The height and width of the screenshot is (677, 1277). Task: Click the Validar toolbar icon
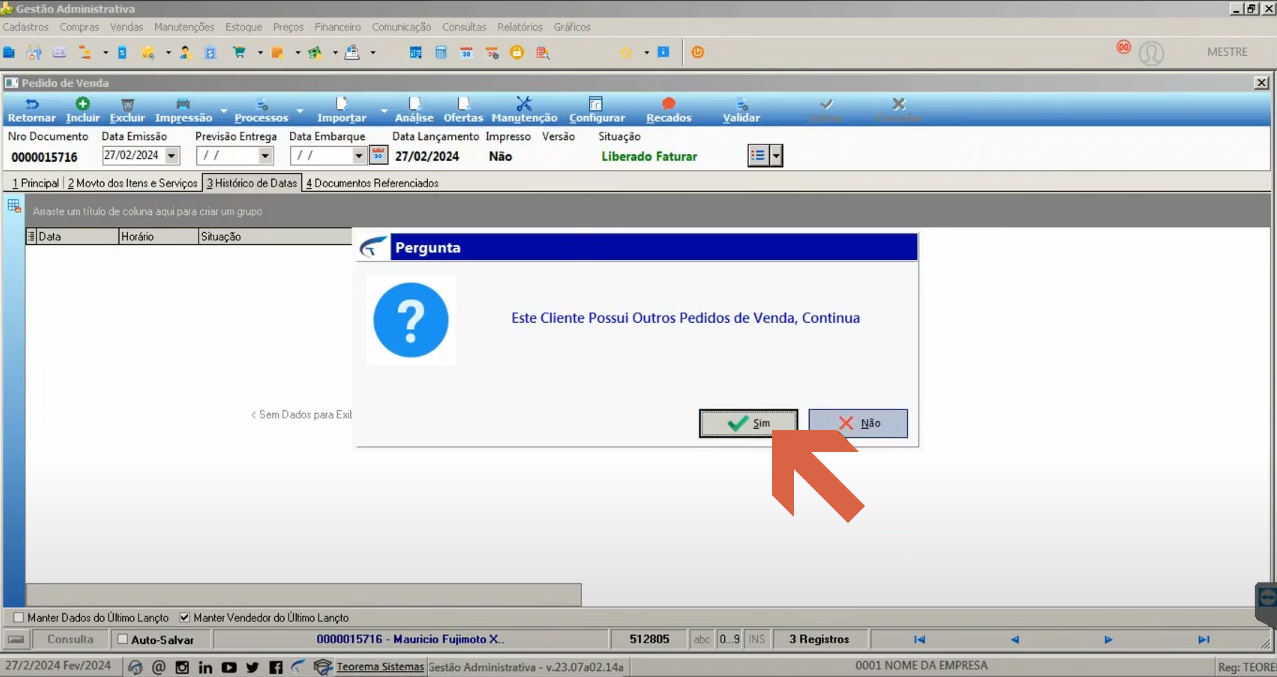point(742,104)
